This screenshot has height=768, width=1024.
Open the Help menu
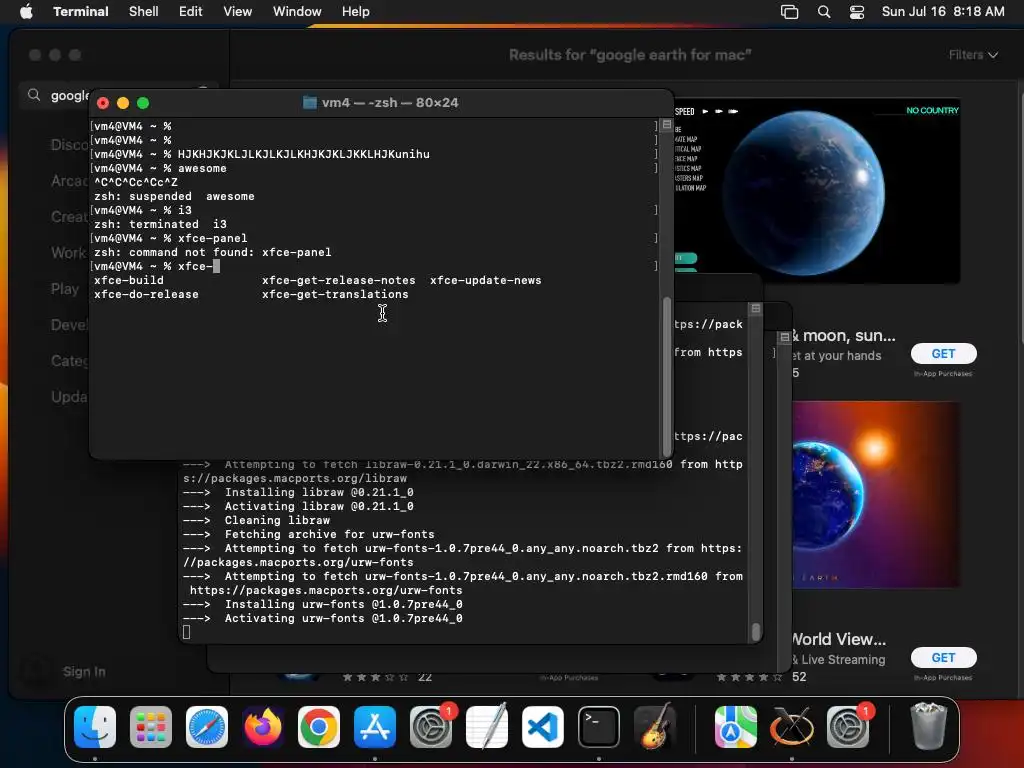[355, 11]
